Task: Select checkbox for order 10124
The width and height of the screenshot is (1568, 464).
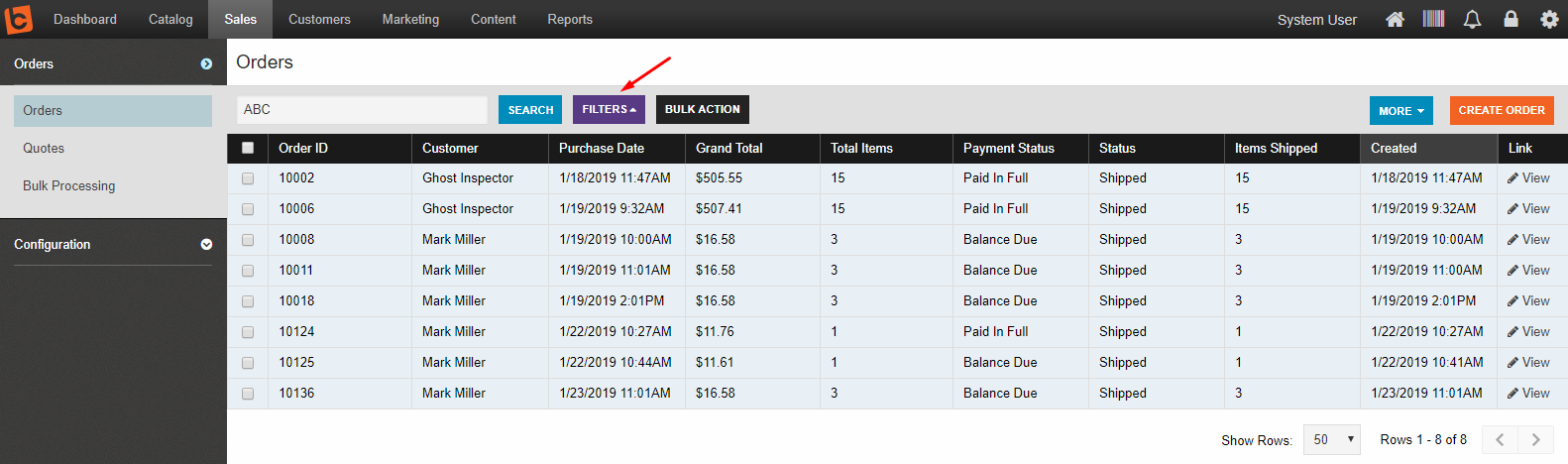Action: point(248,332)
